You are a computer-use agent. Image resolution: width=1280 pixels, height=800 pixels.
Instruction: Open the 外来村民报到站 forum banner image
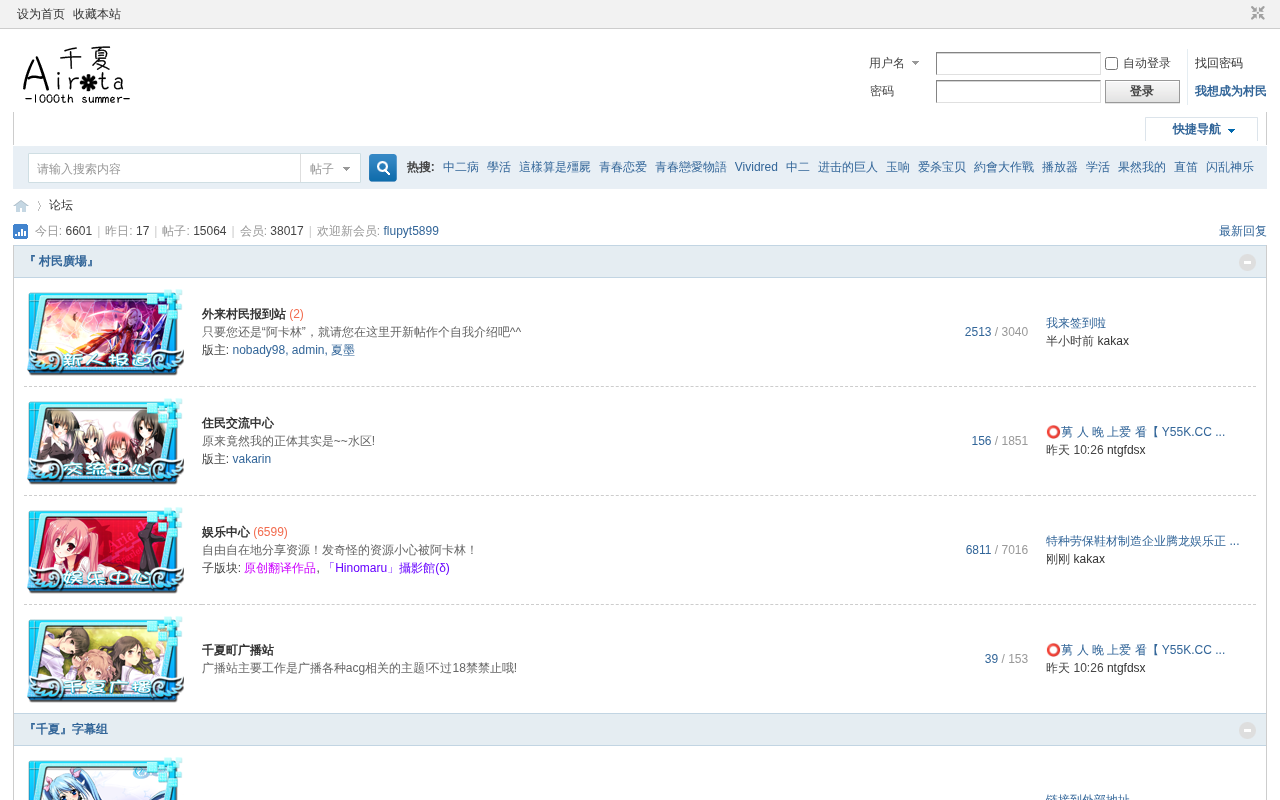[105, 333]
